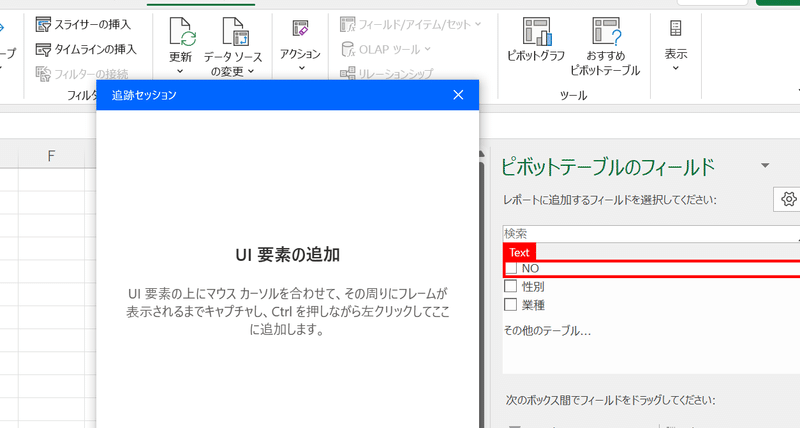Image resolution: width=800 pixels, height=428 pixels.
Task: Click the Change Data Source (データソースの変更) icon
Action: pos(235,32)
